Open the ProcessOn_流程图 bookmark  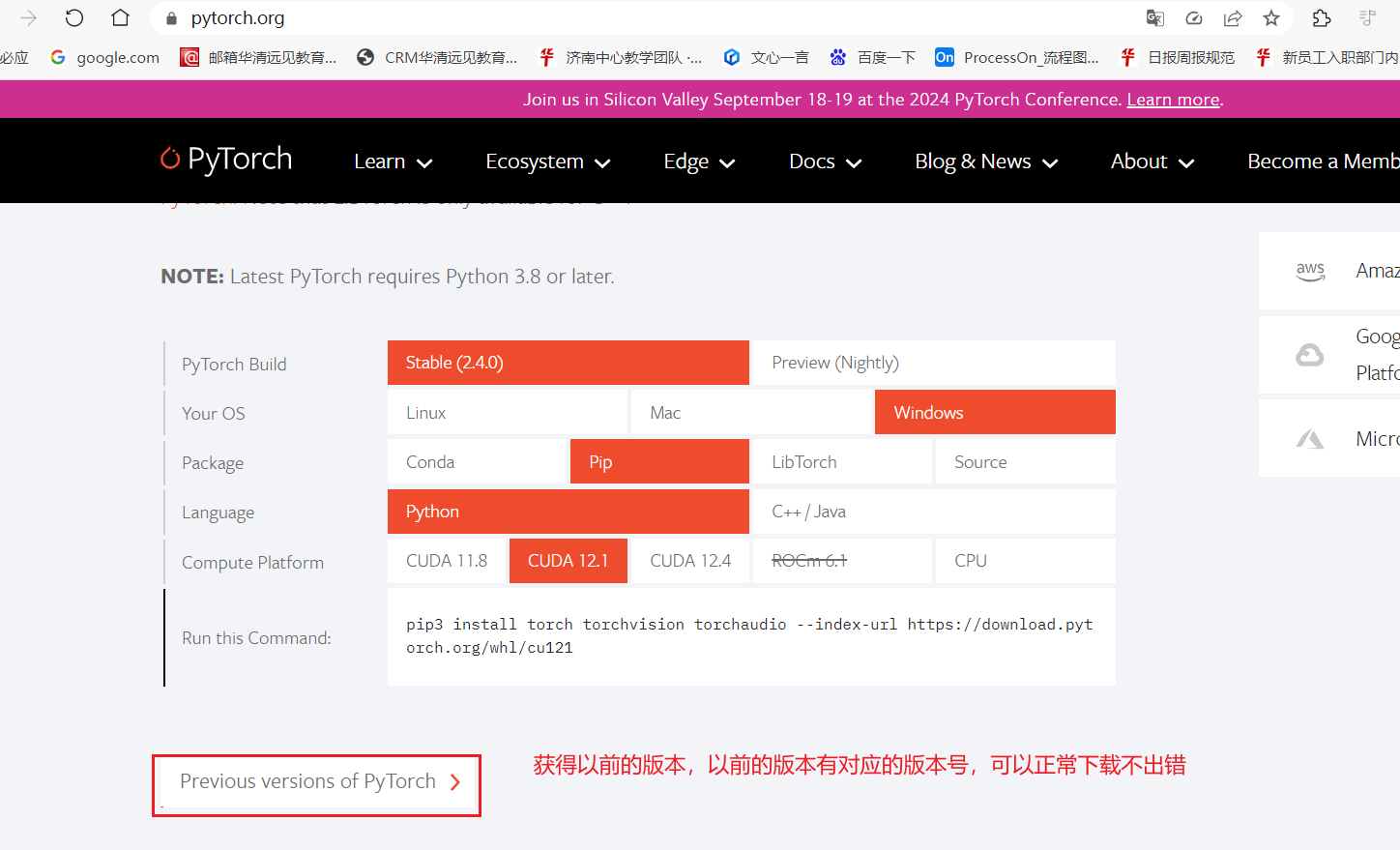[x=1017, y=57]
